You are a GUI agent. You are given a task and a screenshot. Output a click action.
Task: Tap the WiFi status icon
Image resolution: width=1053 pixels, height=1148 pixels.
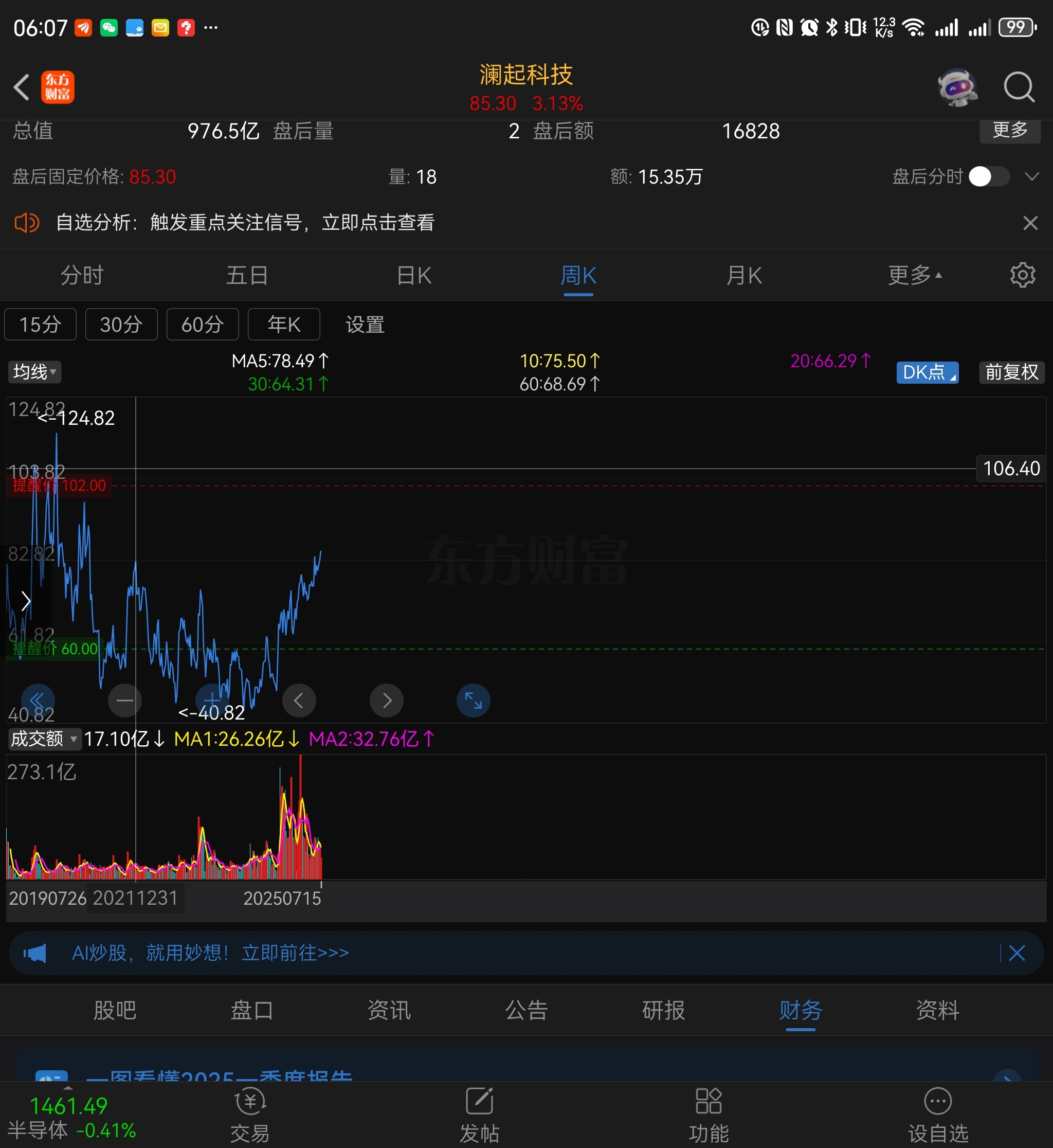(x=914, y=27)
